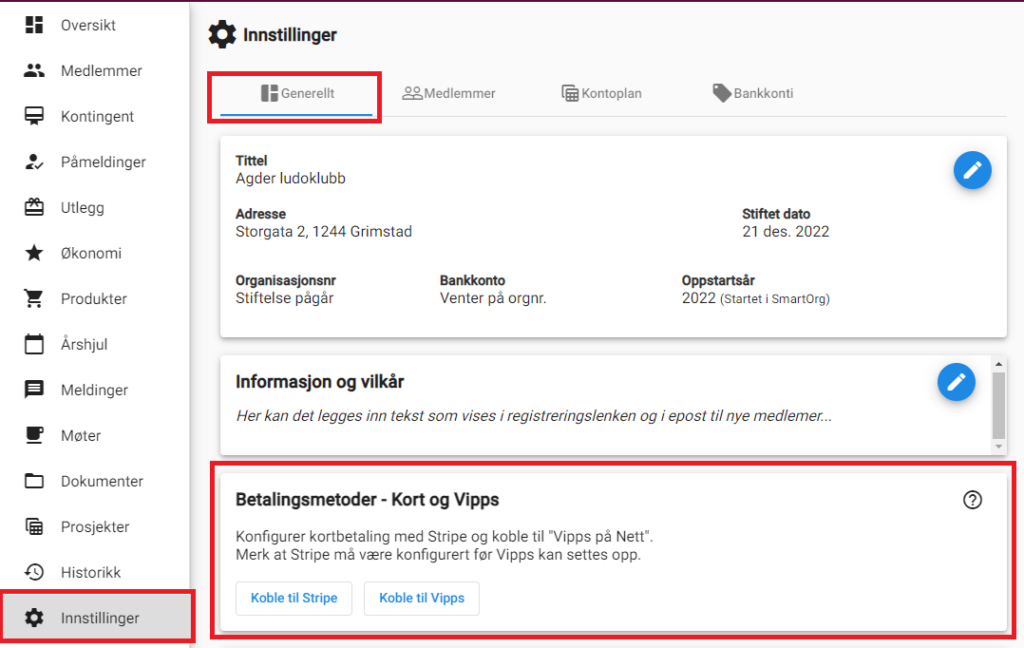Image resolution: width=1024 pixels, height=648 pixels.
Task: Open the Meldinger chat icon
Action: (34, 389)
